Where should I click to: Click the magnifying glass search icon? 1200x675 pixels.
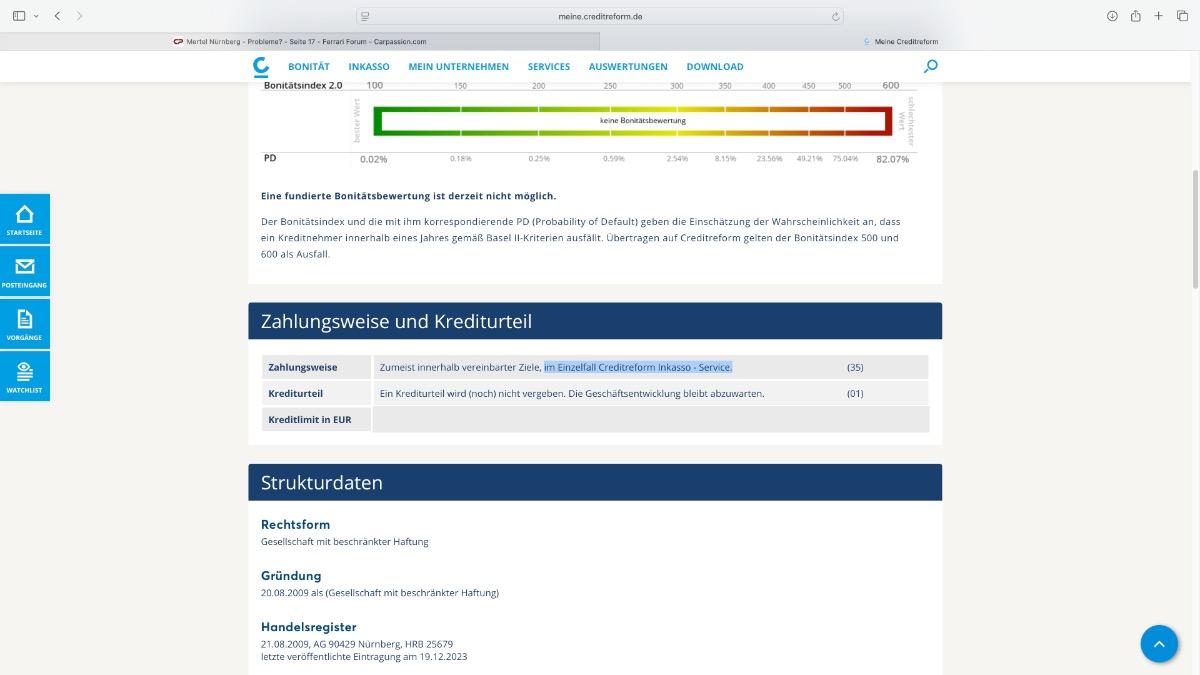click(931, 66)
